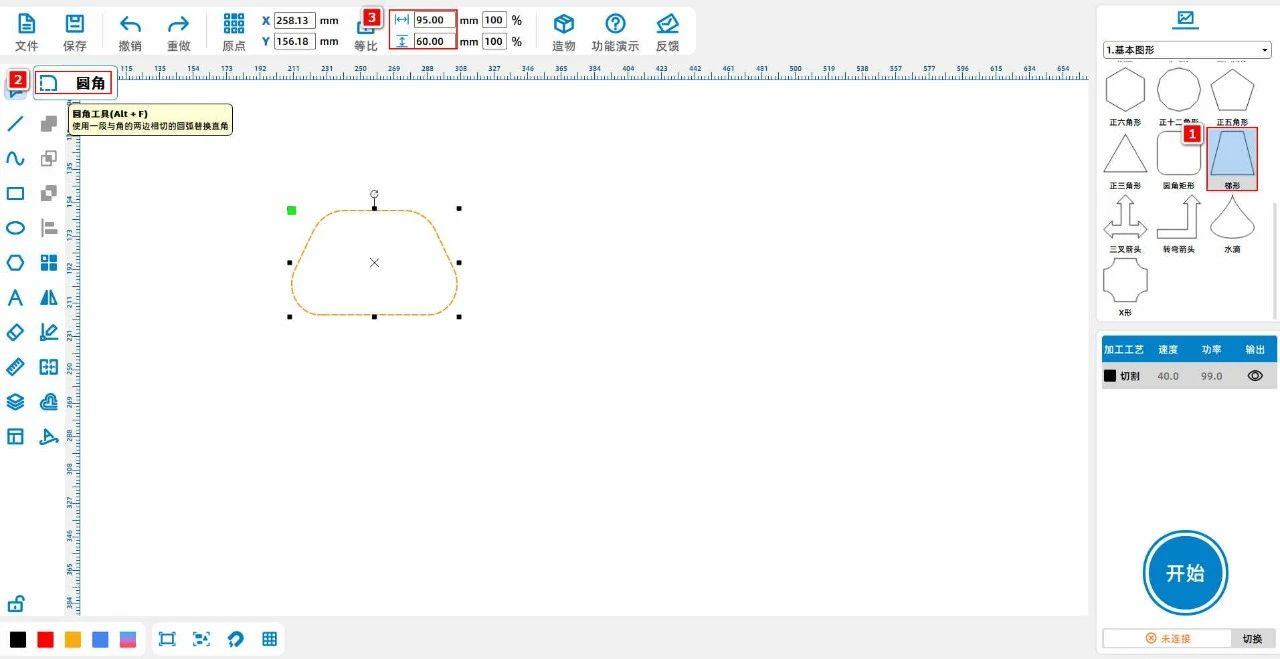Toggle the magnet snap icon
Screen dimensions: 1280x659
[236, 639]
